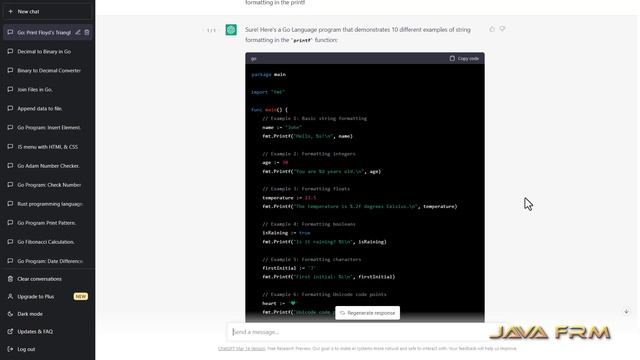Image resolution: width=640 pixels, height=360 pixels.
Task: Click the thumbs down icon on the response
Action: pos(502,29)
